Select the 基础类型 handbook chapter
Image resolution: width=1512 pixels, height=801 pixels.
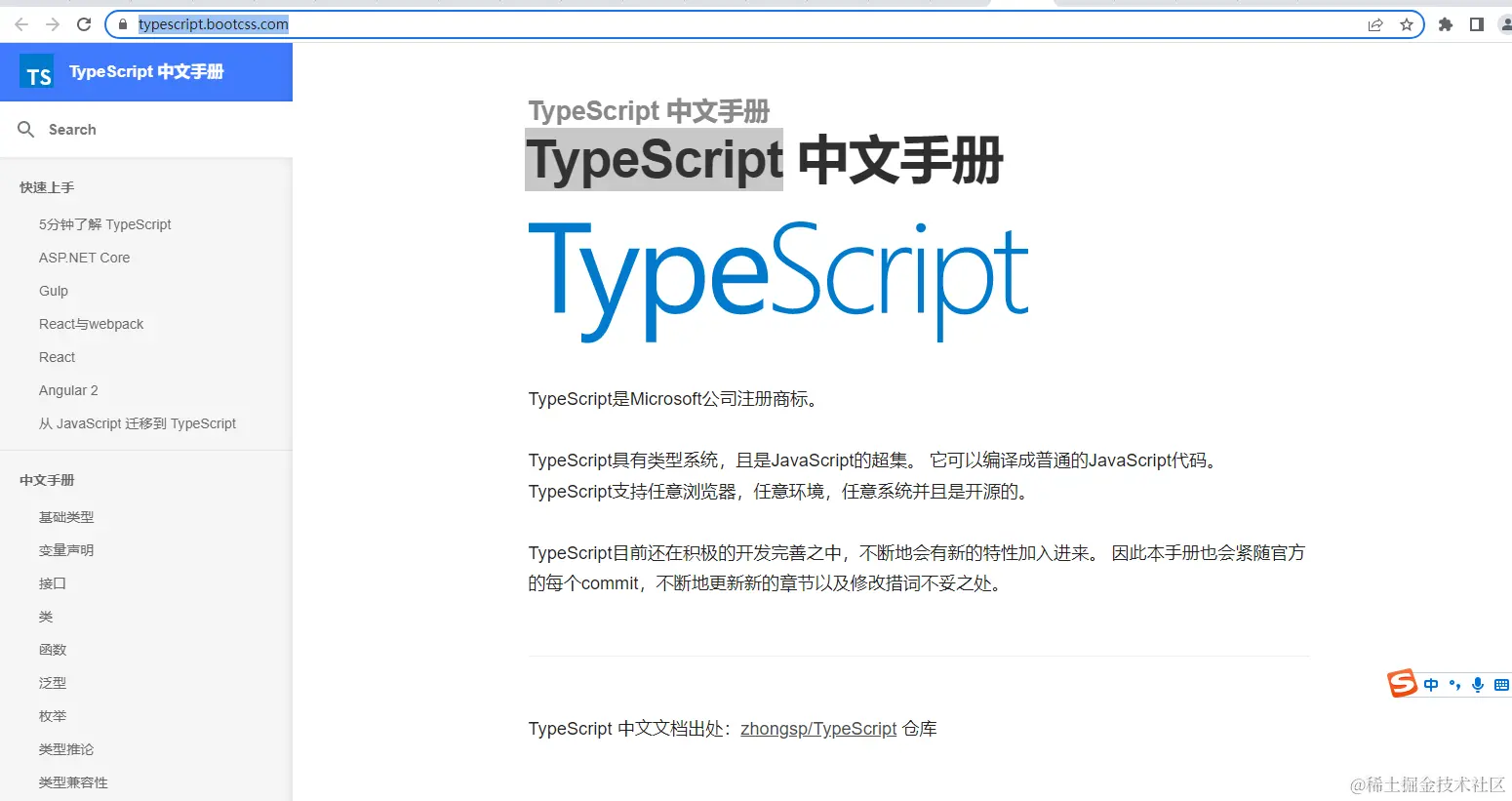66,517
